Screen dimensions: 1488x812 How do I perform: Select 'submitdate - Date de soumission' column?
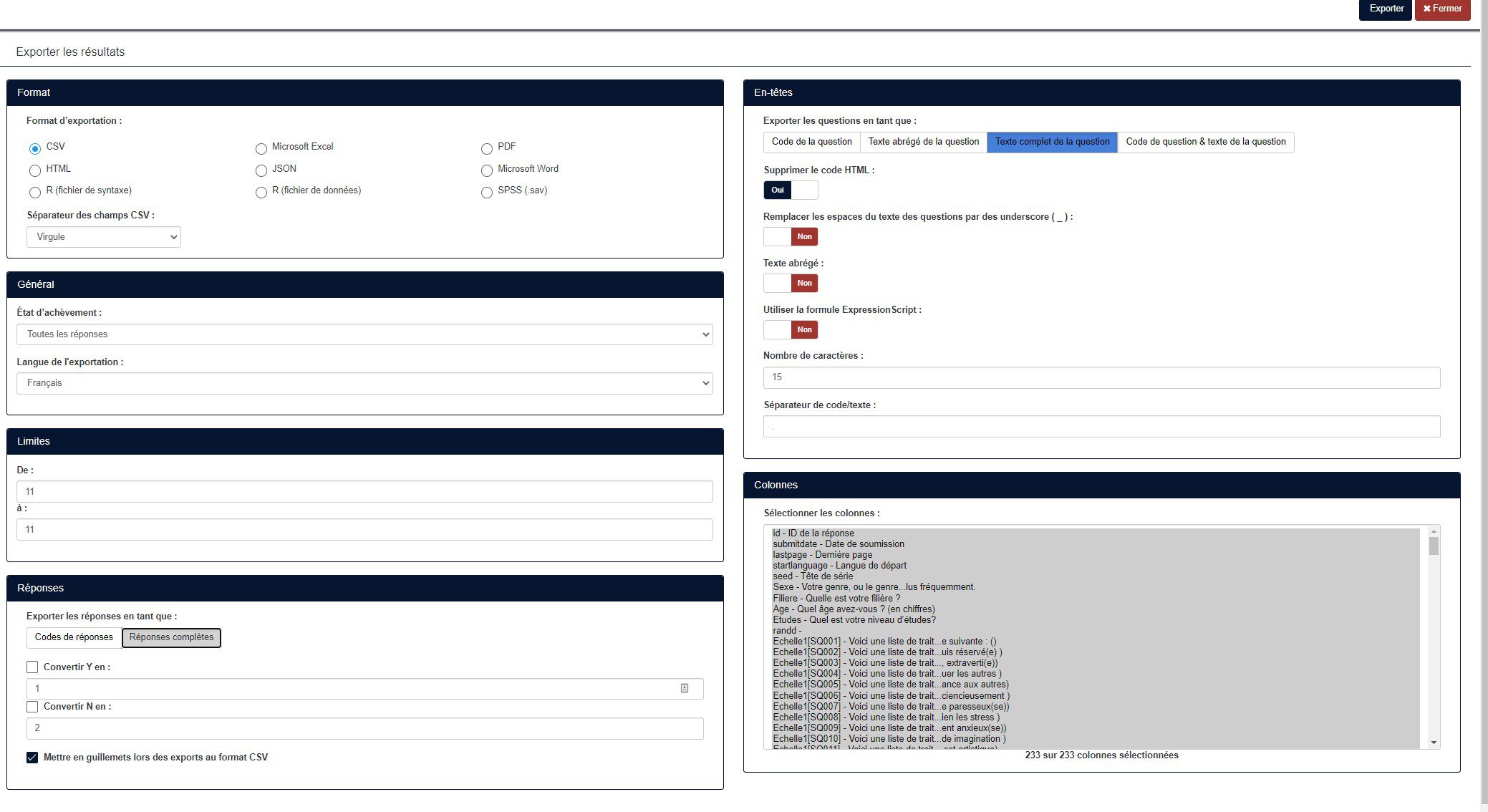pos(1096,544)
